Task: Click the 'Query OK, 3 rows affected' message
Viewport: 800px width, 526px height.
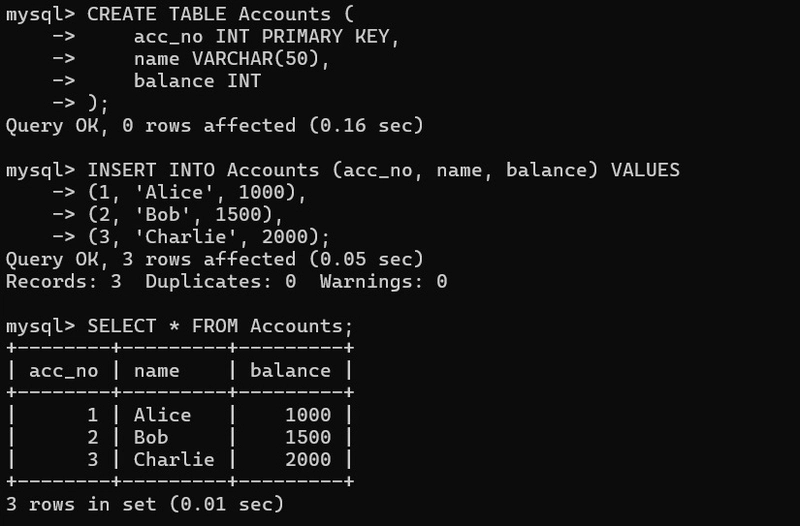Action: click(x=214, y=259)
